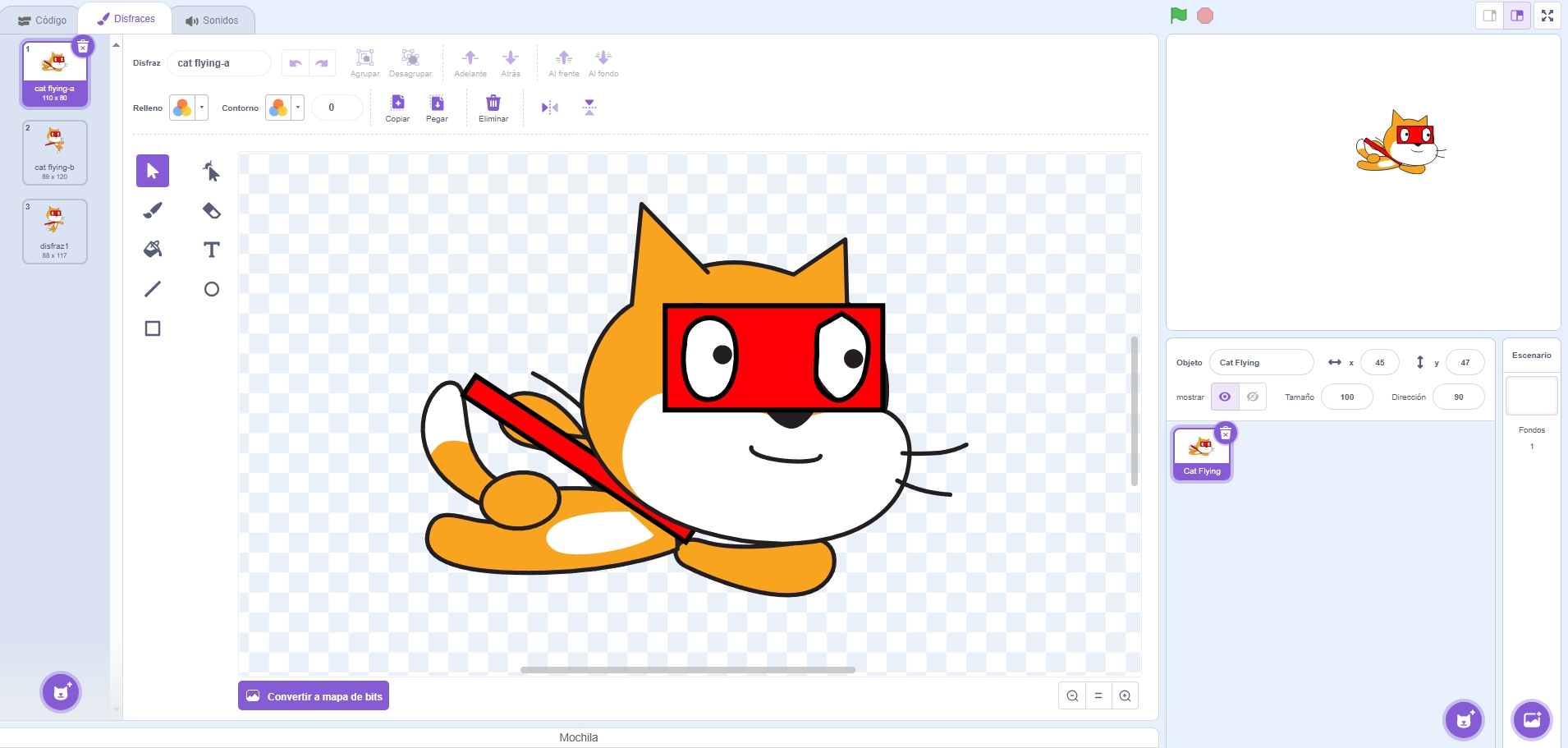Hide the sprite with crossed-eye button
This screenshot has width=1568, height=748.
pyautogui.click(x=1253, y=397)
